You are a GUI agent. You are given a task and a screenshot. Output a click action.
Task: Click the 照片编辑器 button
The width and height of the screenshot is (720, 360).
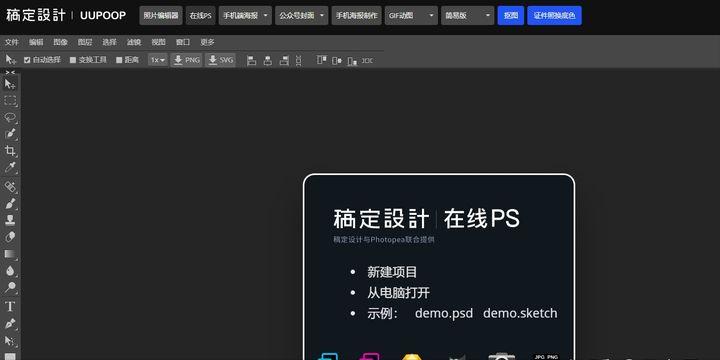pyautogui.click(x=161, y=16)
